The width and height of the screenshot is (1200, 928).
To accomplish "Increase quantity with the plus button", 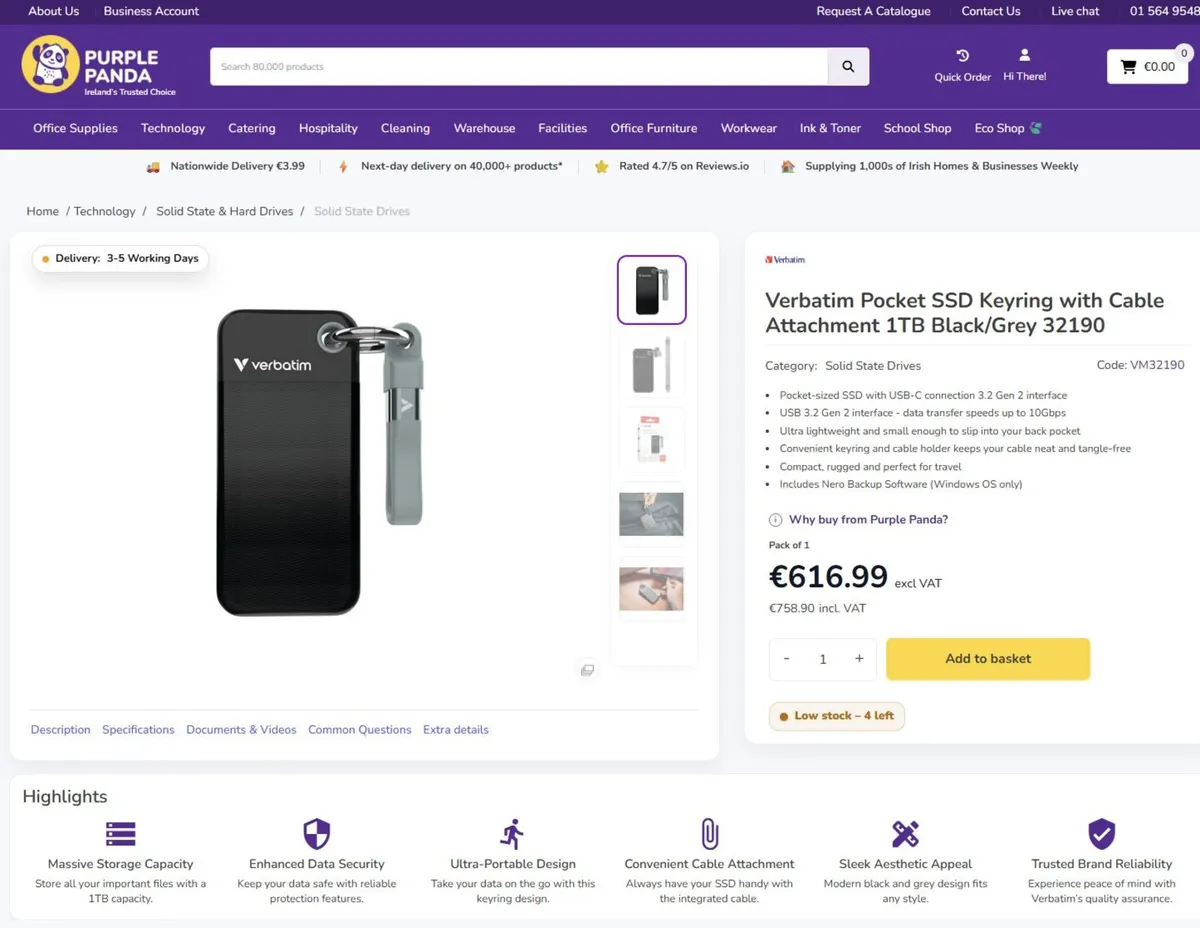I will (859, 659).
